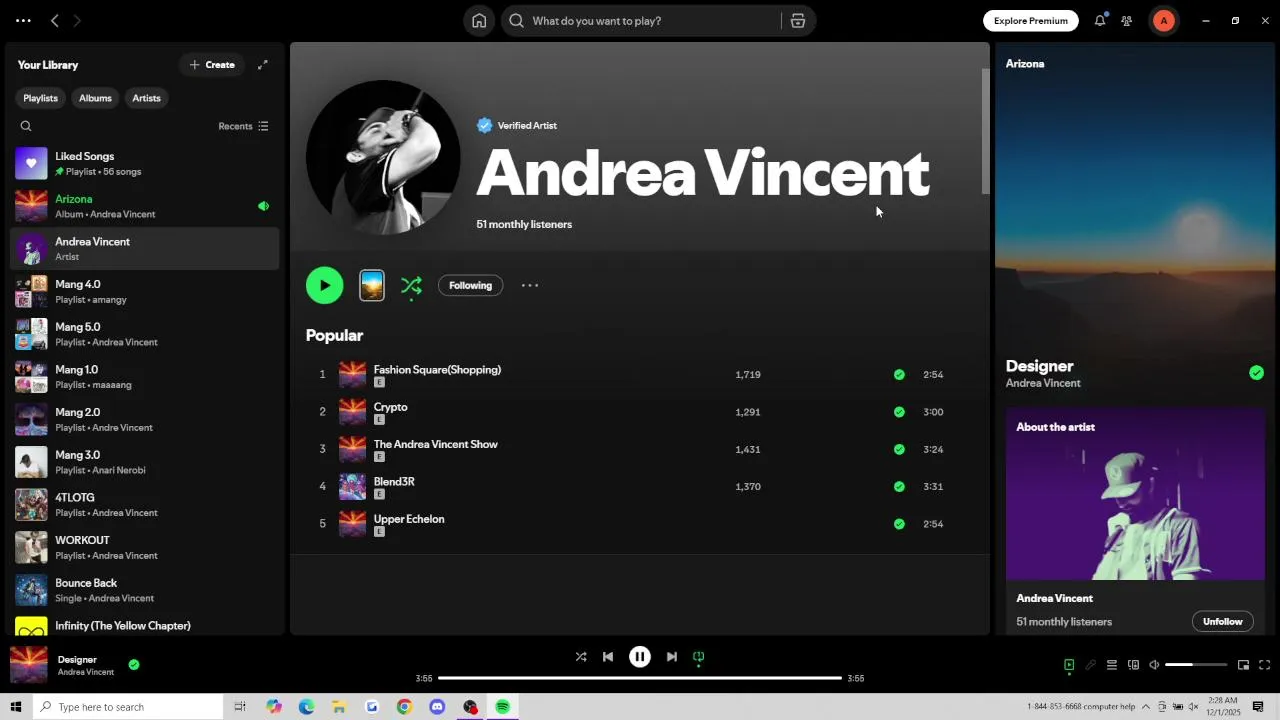Viewport: 1280px width, 720px height.
Task: Open more options for Andrea Vincent
Action: click(530, 285)
